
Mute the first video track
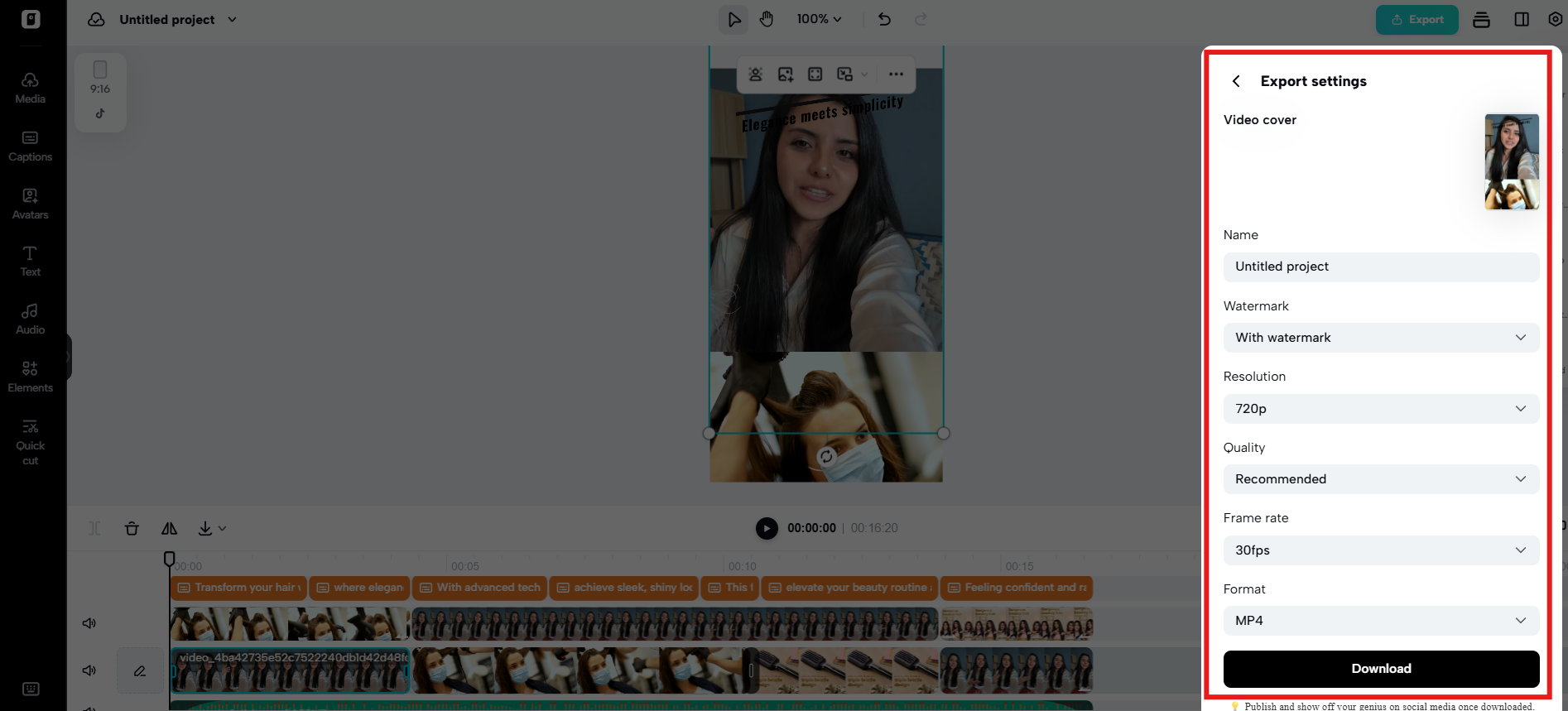(89, 623)
